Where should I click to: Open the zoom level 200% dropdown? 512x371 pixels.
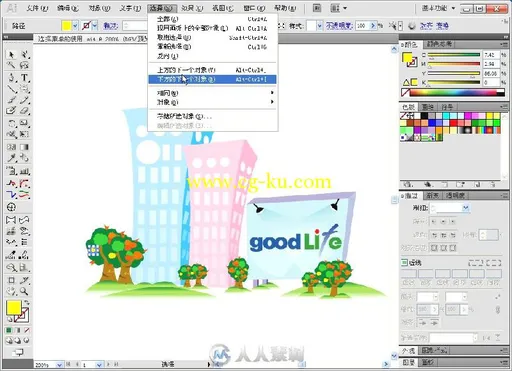point(59,365)
